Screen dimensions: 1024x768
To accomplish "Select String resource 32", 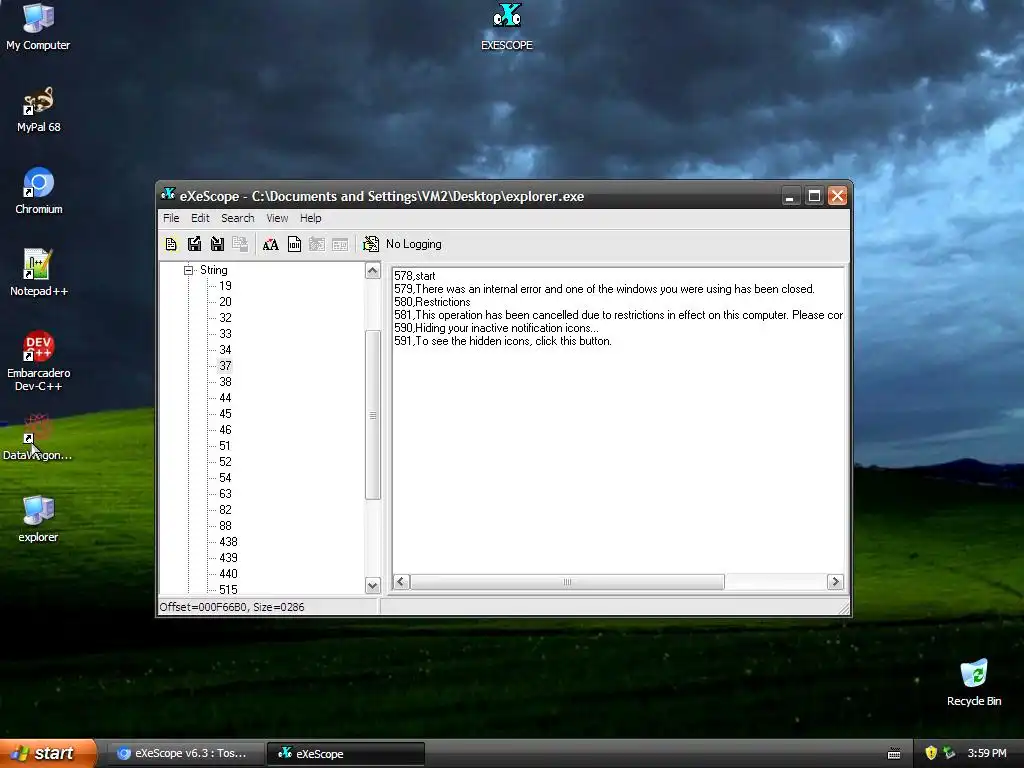I will coord(225,318).
